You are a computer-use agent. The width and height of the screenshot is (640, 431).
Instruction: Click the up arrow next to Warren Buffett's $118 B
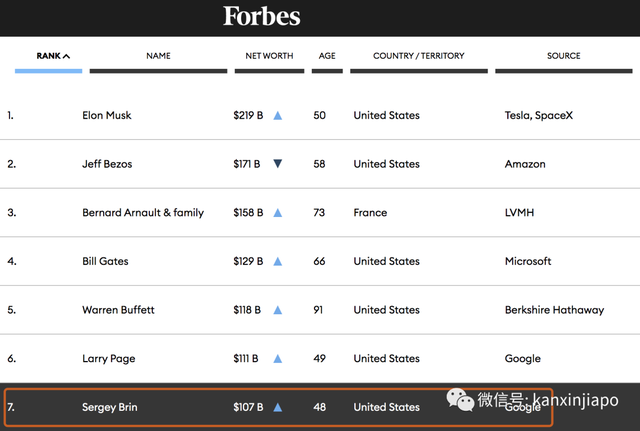point(278,310)
